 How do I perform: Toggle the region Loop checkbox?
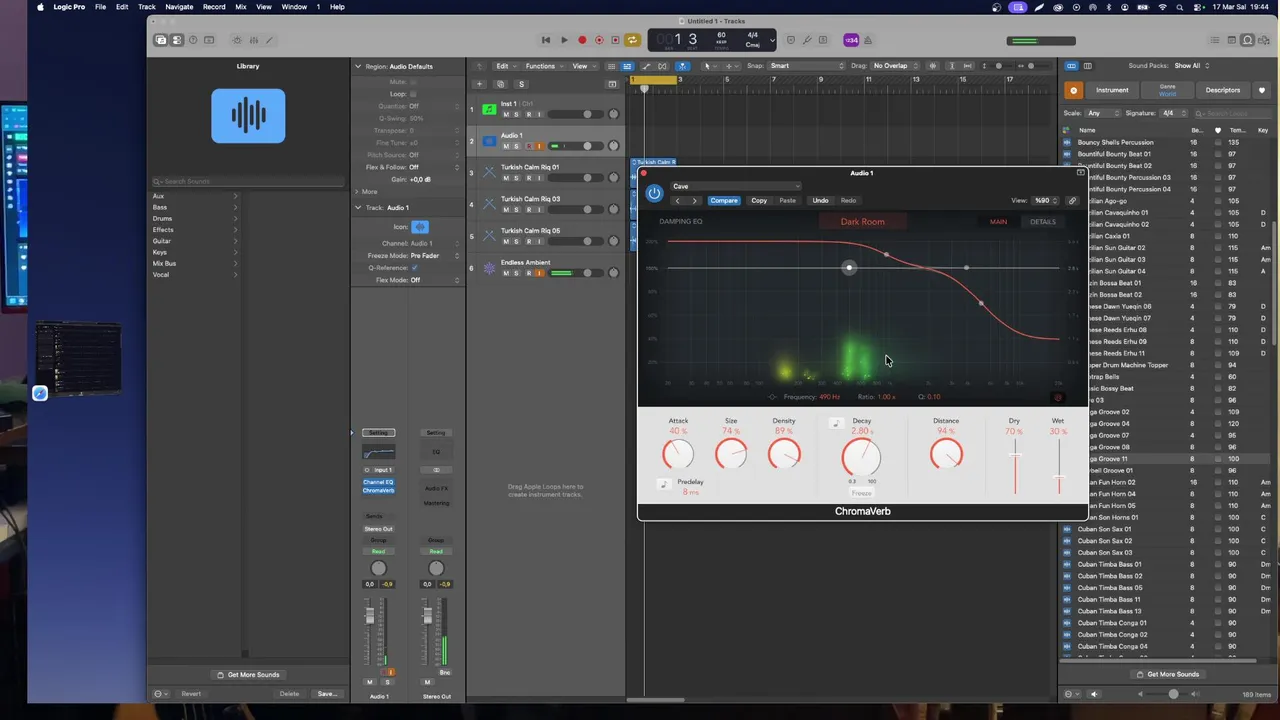413,94
